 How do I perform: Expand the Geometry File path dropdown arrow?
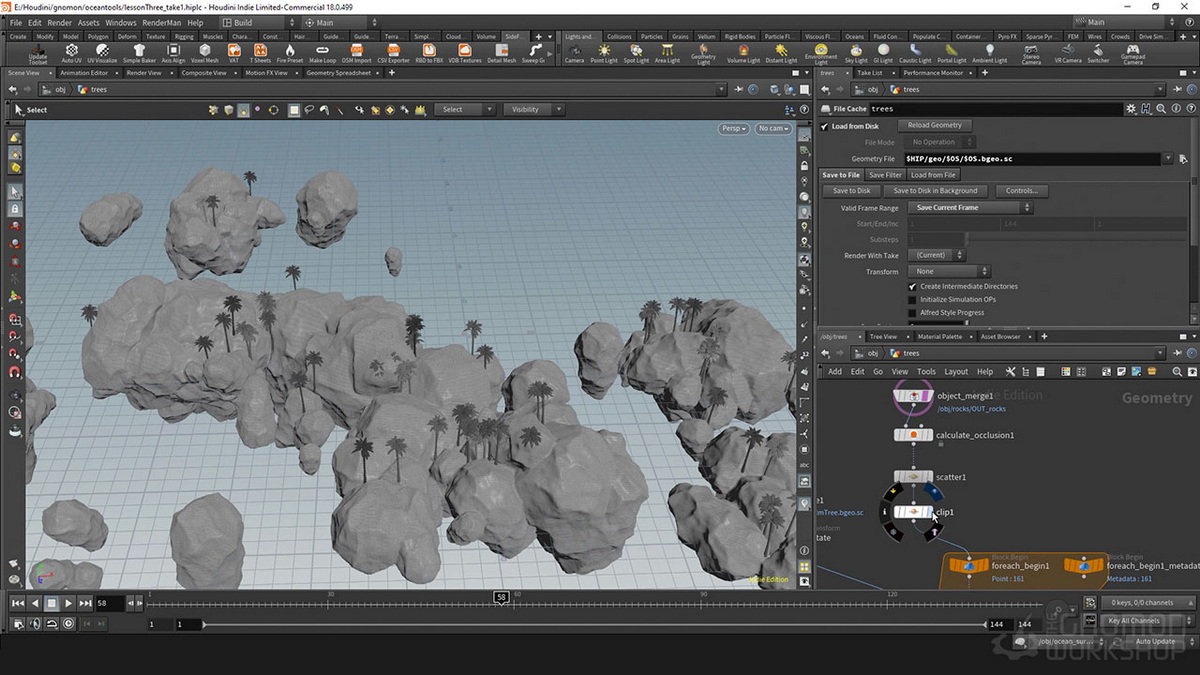tap(1168, 159)
